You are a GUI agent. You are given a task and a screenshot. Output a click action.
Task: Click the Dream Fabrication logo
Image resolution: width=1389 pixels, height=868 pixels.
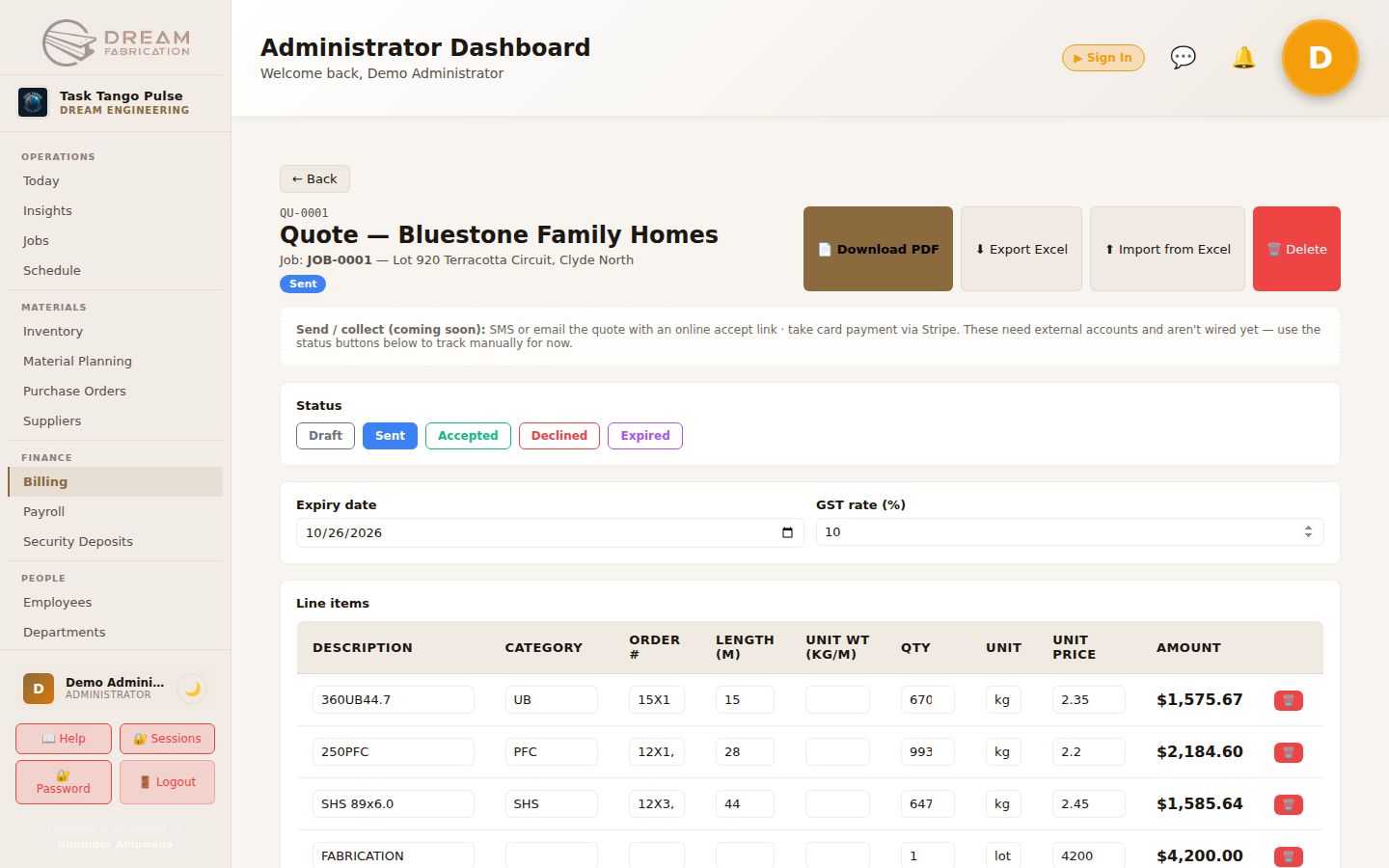click(x=116, y=41)
